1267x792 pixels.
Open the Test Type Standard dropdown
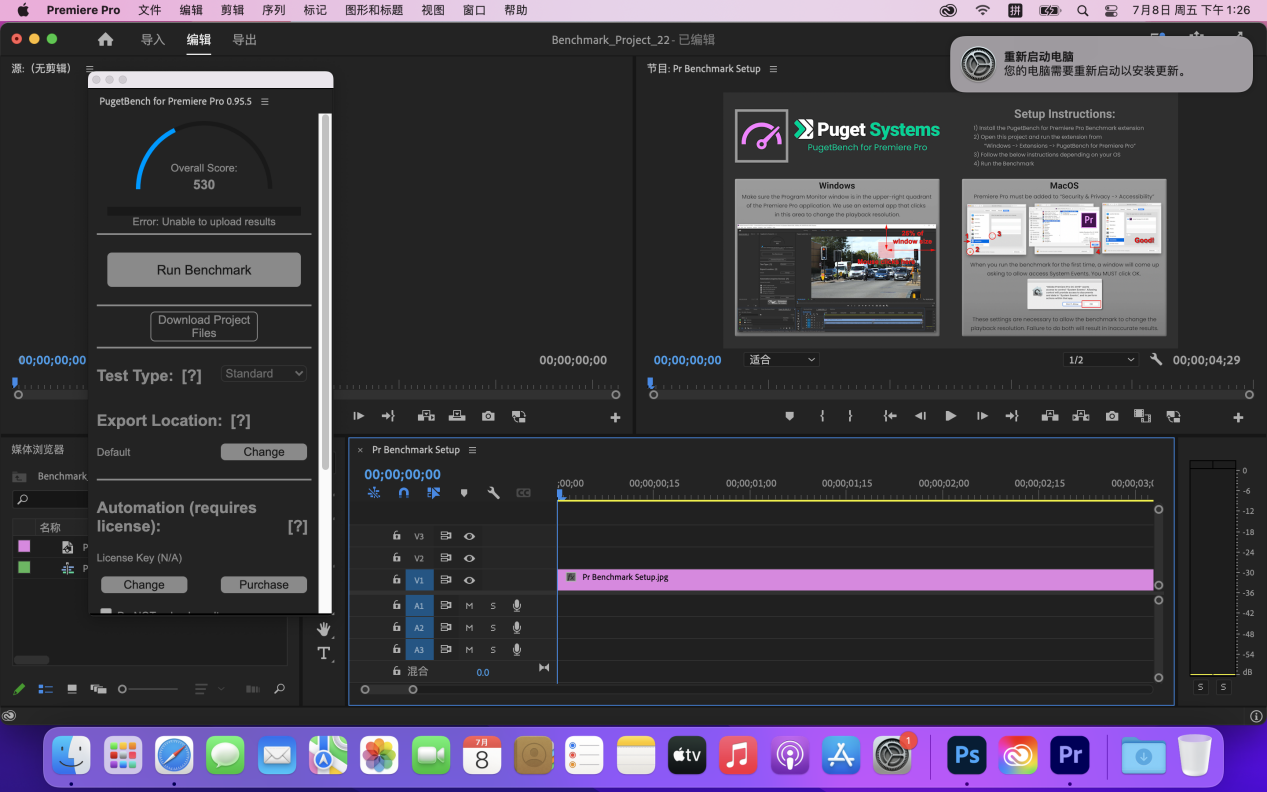click(x=264, y=373)
